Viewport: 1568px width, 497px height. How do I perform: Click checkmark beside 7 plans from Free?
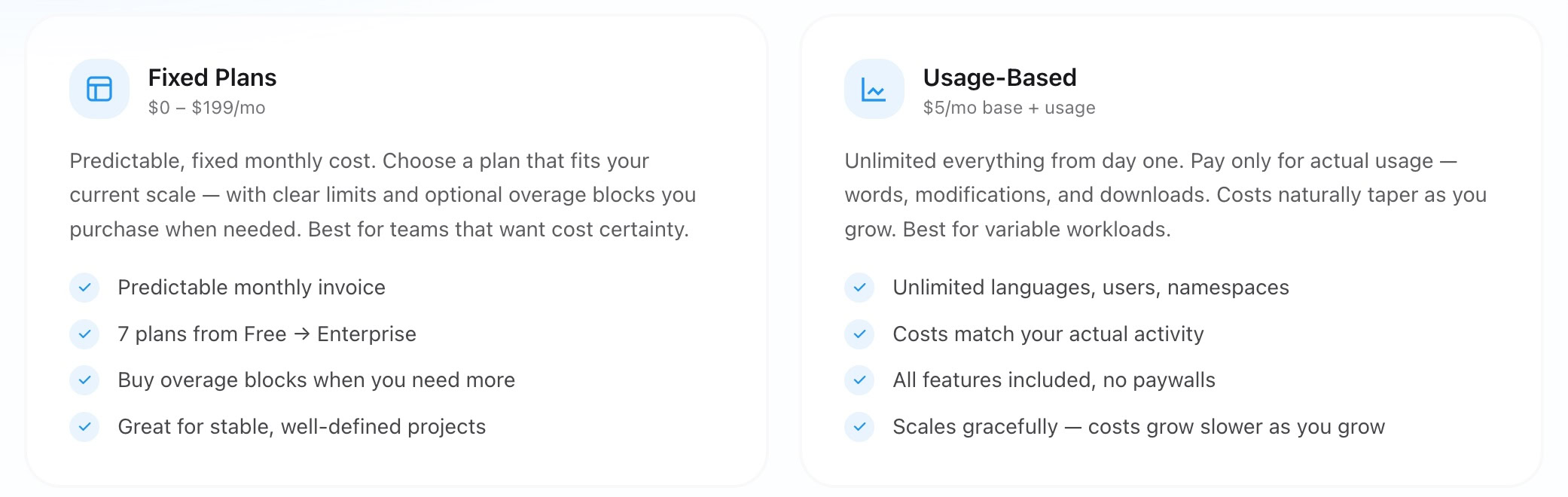tap(84, 334)
